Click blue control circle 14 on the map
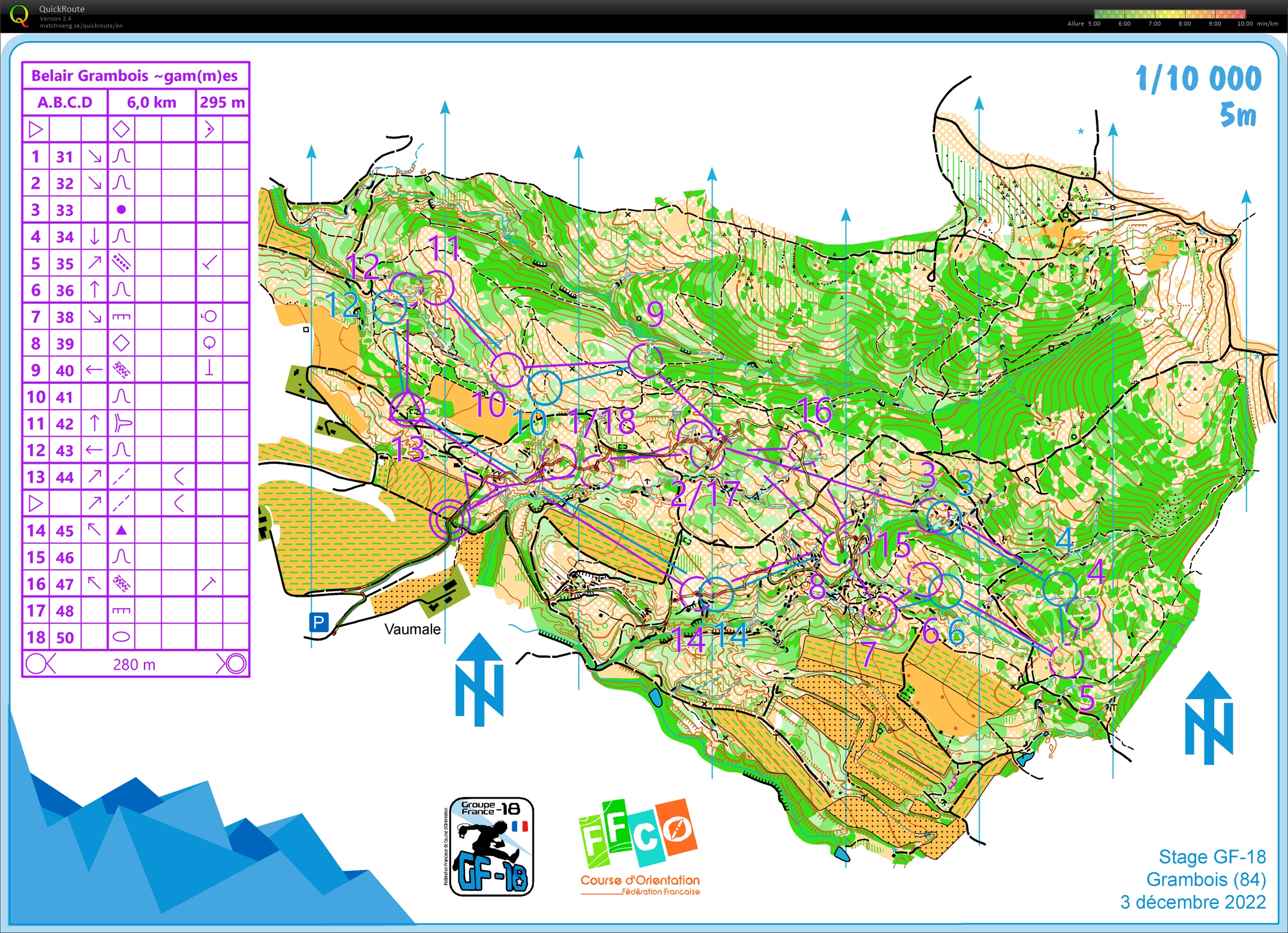Screen dimensions: 1288x933 coord(716,594)
